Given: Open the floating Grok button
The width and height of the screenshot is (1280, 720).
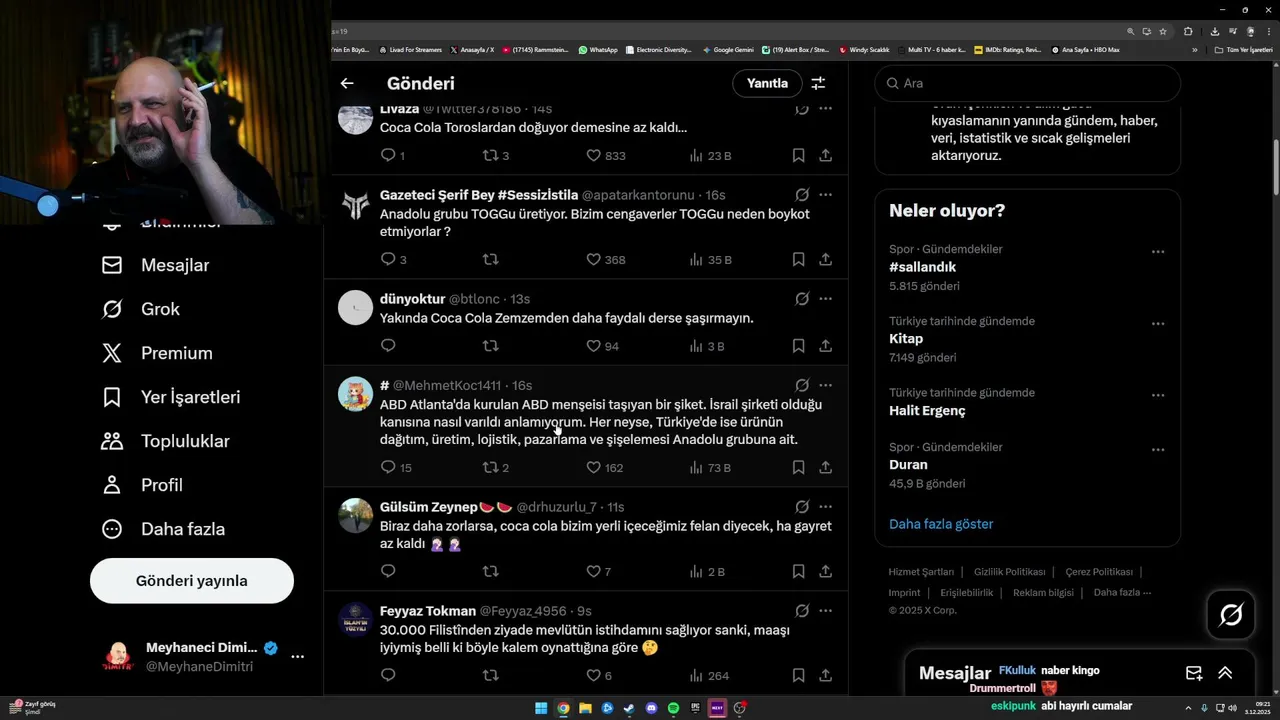Looking at the screenshot, I should click(x=1231, y=615).
